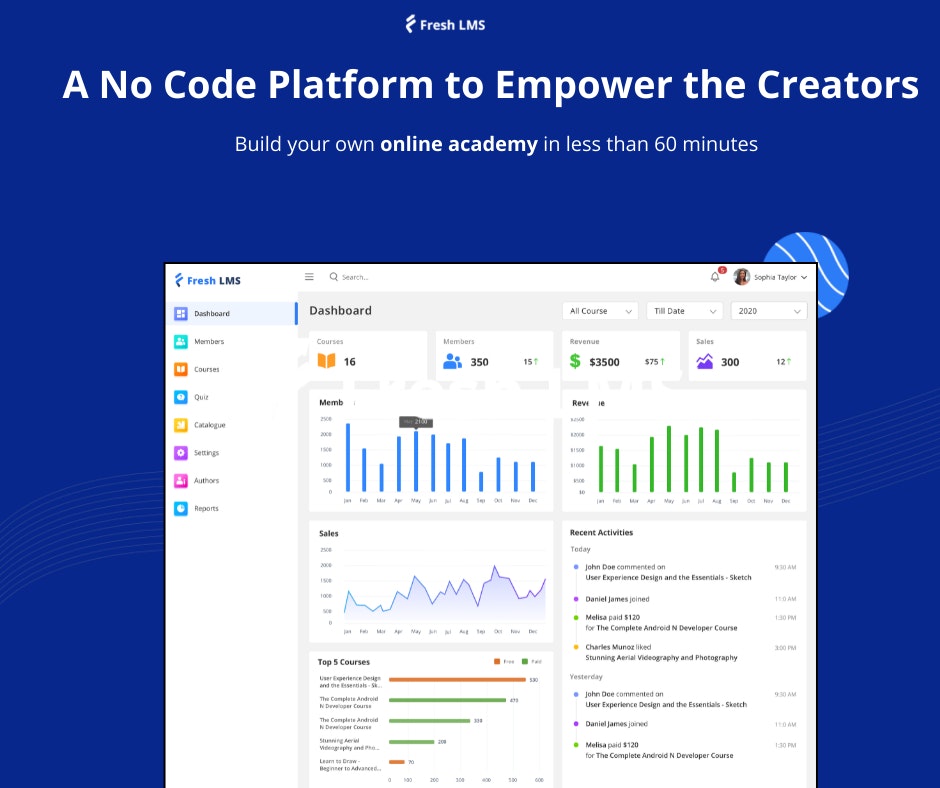
Task: Open the All Course dropdown
Action: point(600,311)
